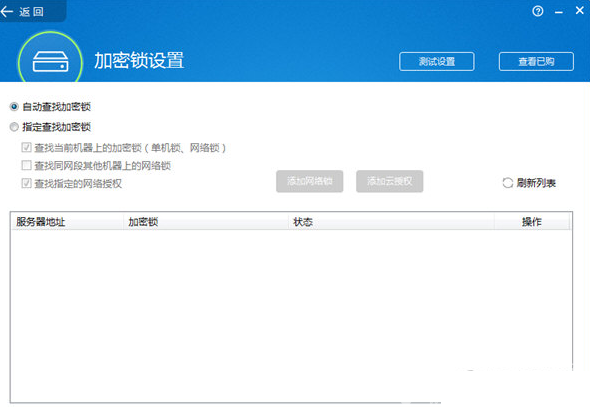Screen dimensions: 590x414
Task: Click the 刷新列表 link
Action: click(x=536, y=183)
